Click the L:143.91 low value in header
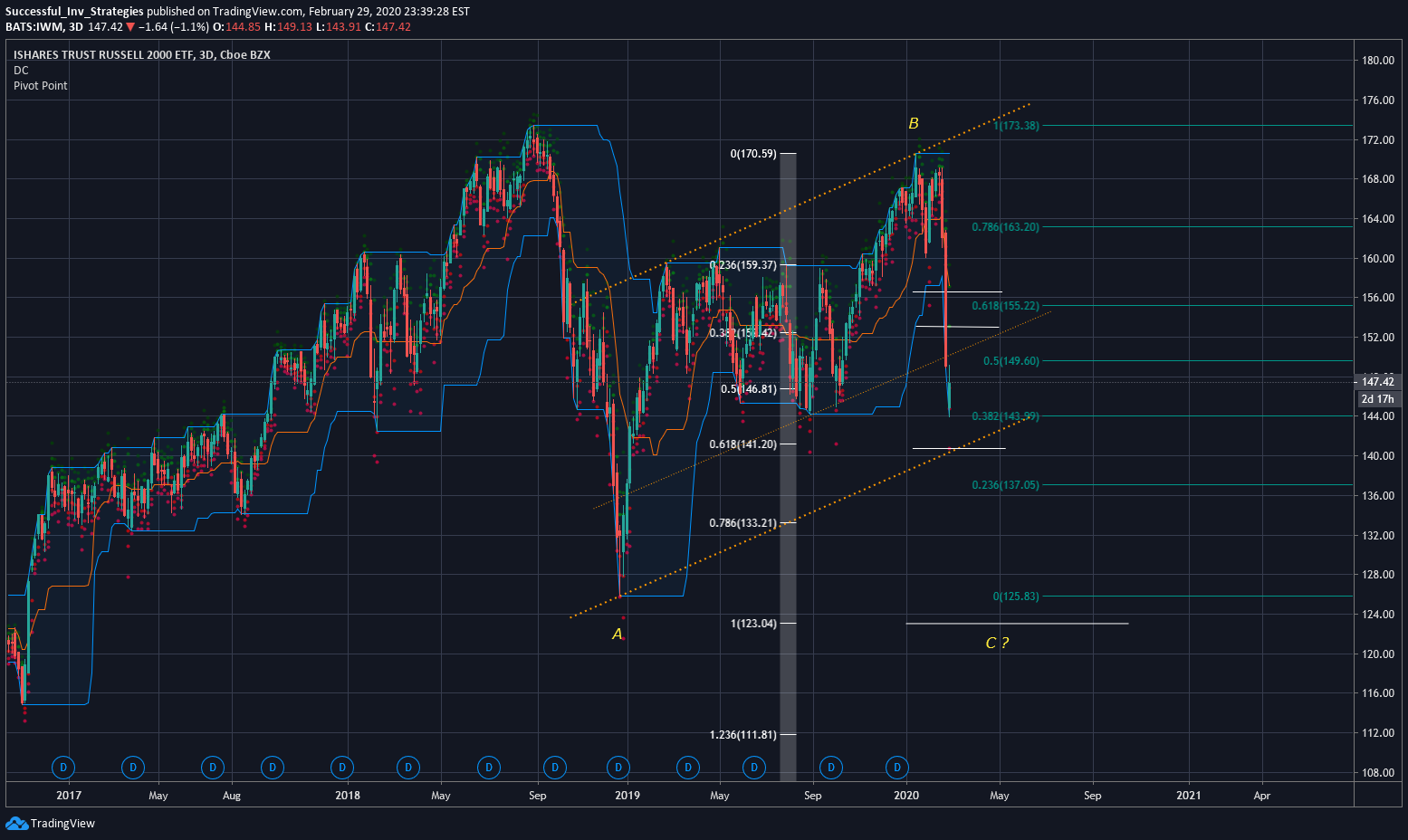This screenshot has width=1408, height=840. (339, 27)
